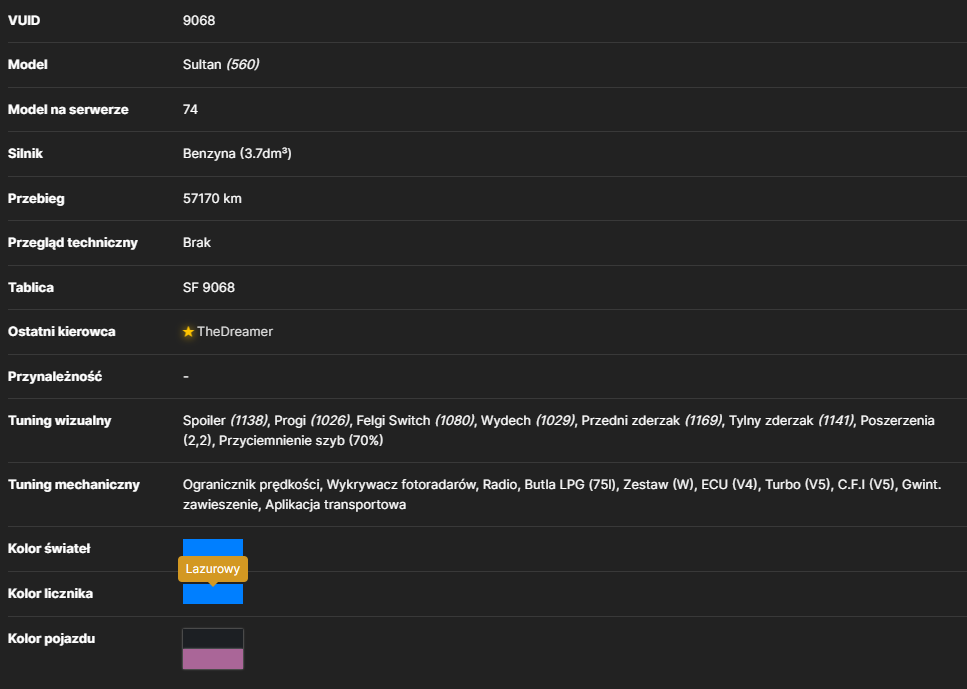Click Spoiler (1138) in Tuning wizualny
Viewport: 967px width, 689px height.
(x=225, y=421)
